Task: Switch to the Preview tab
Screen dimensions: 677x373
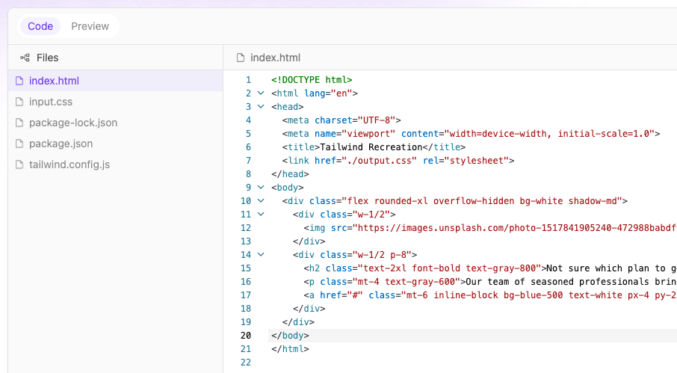Action: click(90, 26)
